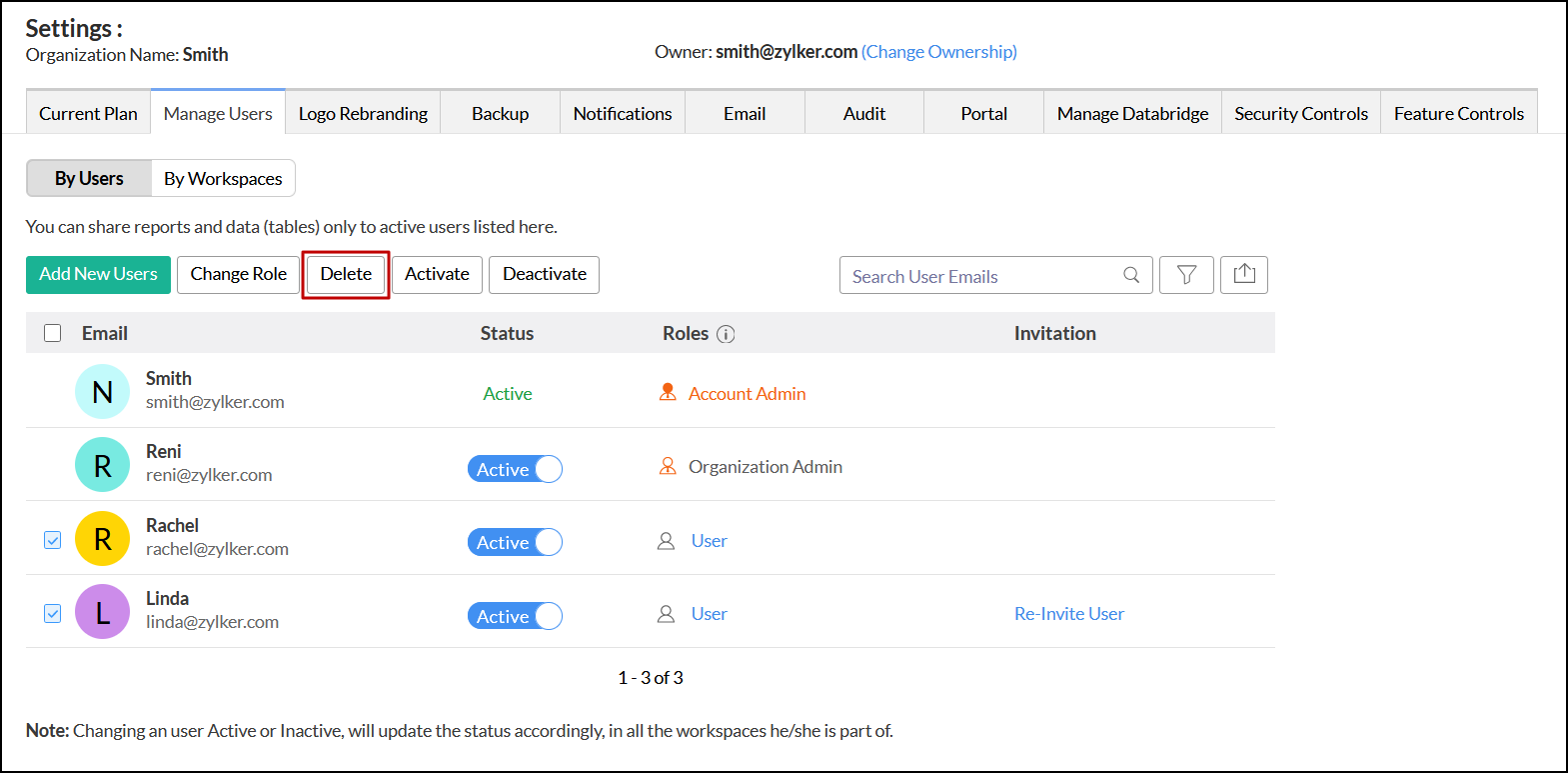Click Reni's Organization Admin role icon

(668, 466)
